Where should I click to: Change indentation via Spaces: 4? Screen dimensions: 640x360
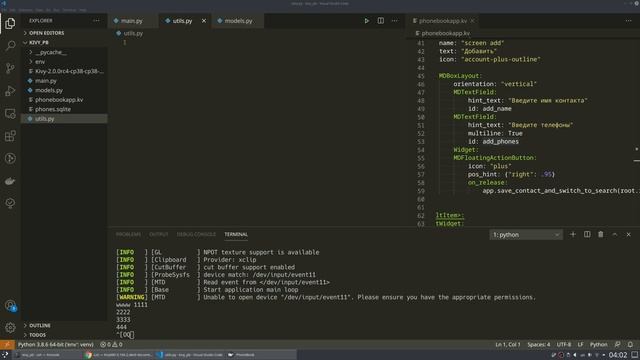click(x=538, y=344)
